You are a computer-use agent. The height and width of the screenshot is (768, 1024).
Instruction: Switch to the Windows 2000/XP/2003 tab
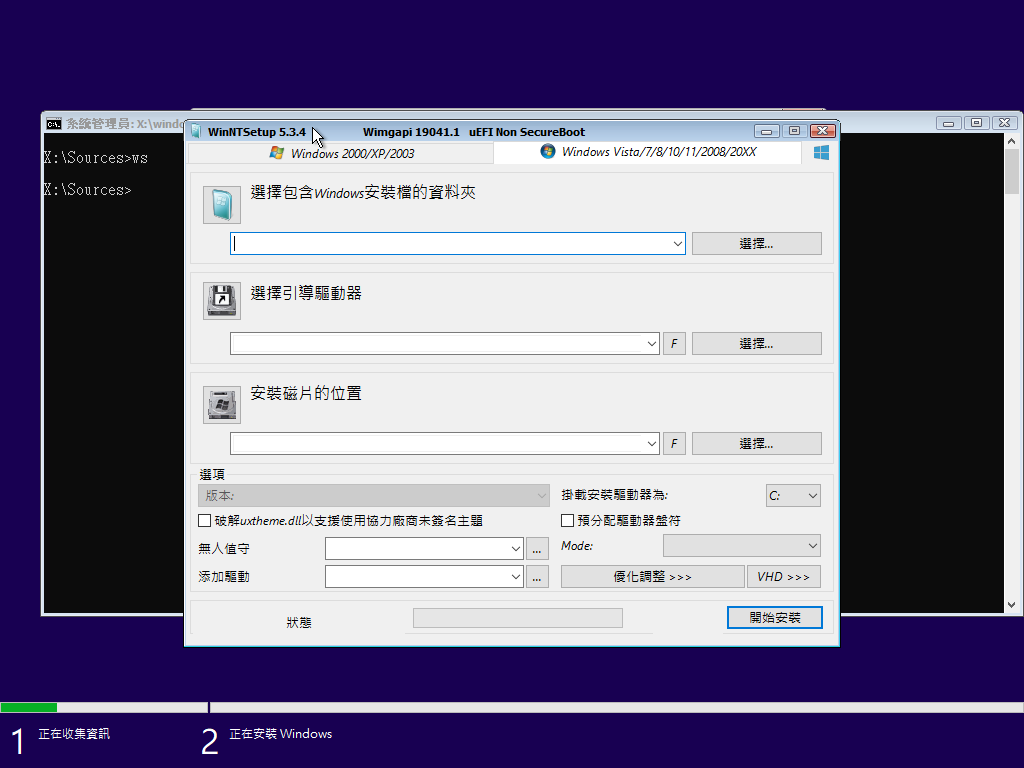(342, 153)
